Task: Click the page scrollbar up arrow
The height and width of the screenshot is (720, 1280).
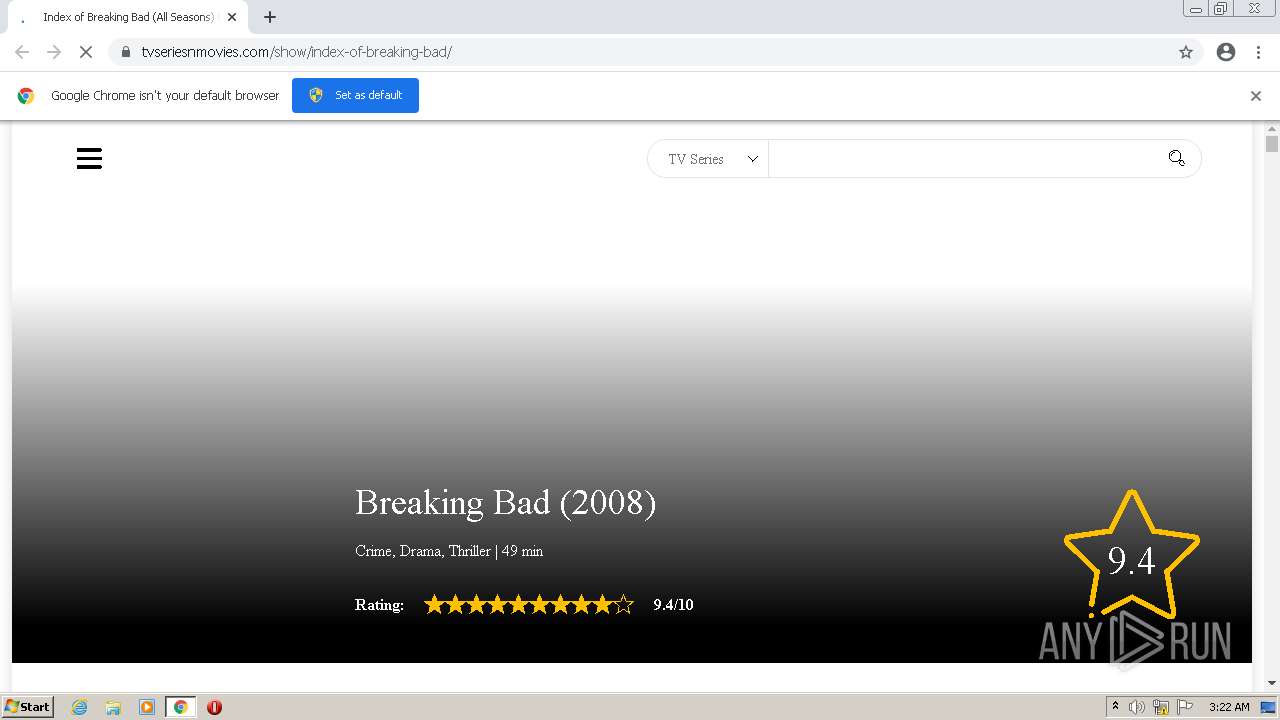Action: [1272, 129]
